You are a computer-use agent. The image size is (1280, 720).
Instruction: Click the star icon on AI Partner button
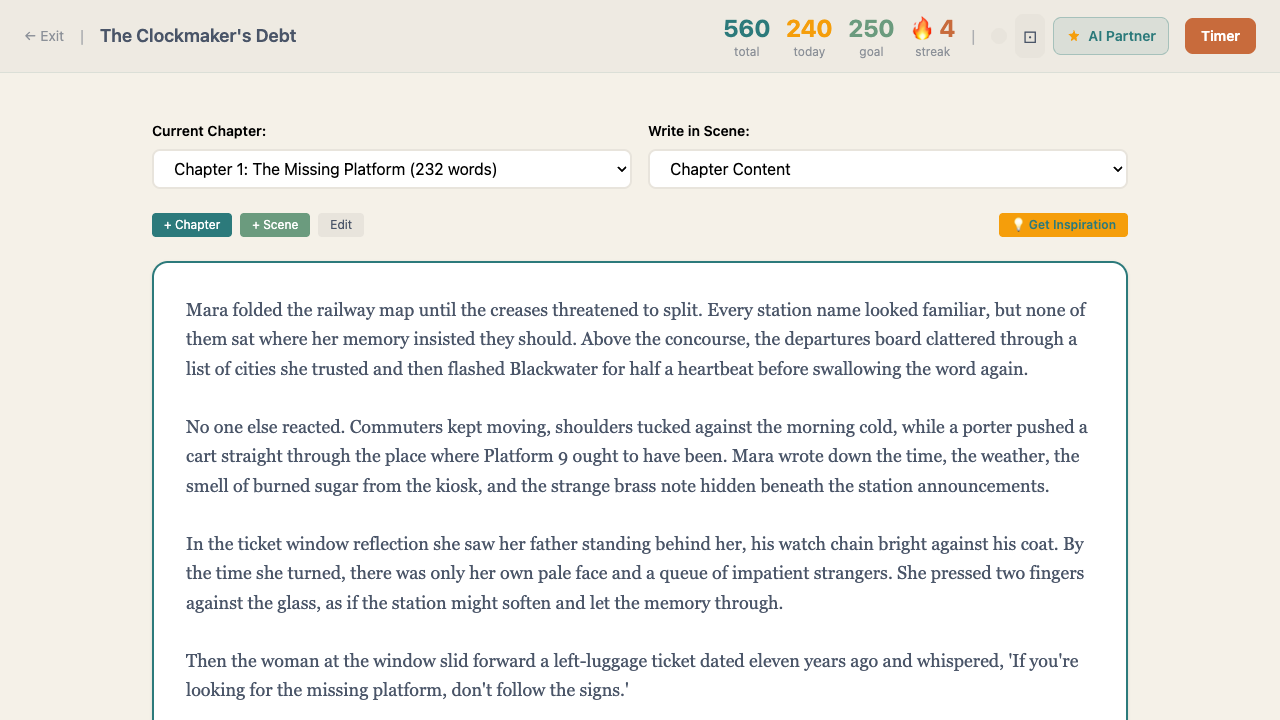click(1073, 36)
